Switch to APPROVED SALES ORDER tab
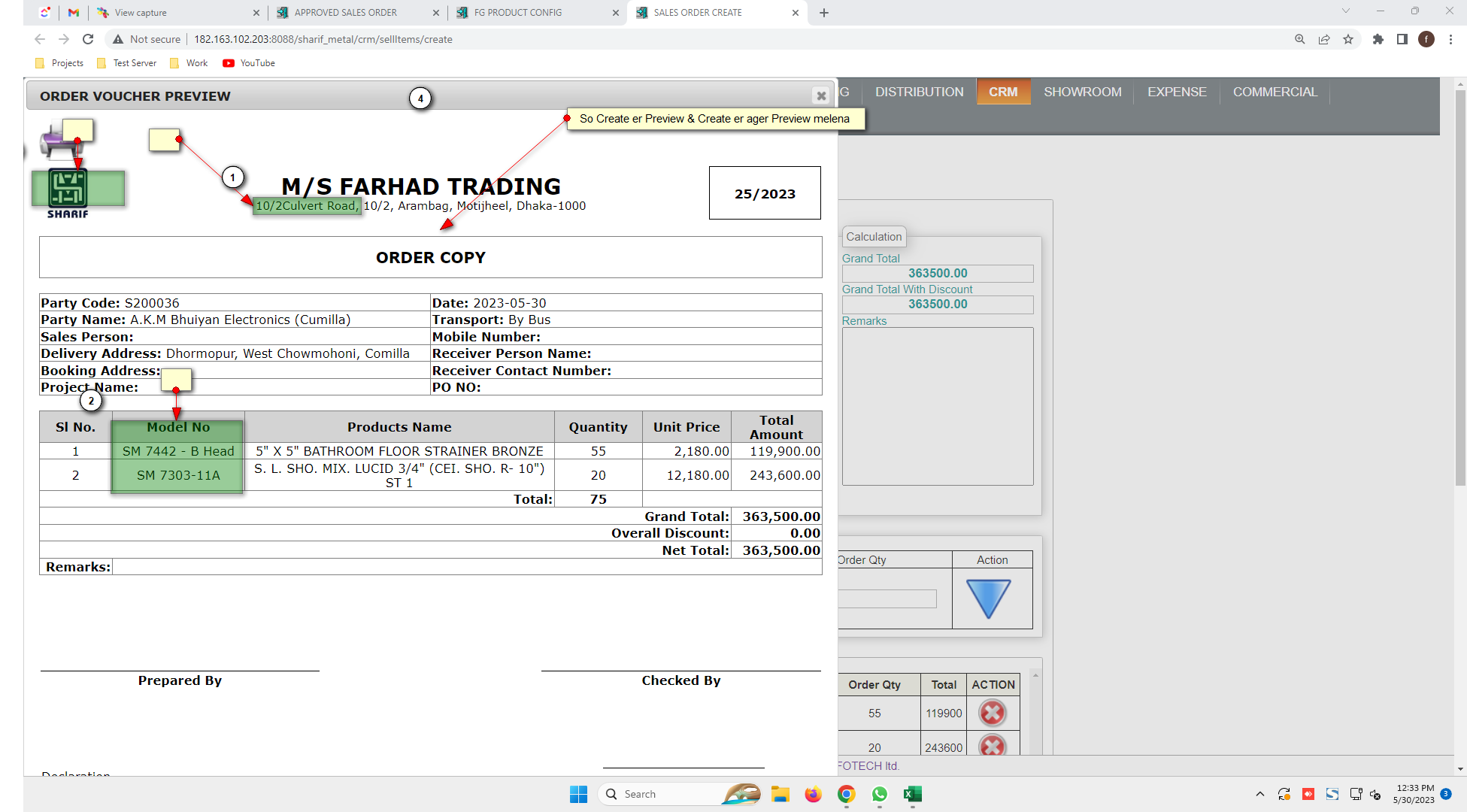The width and height of the screenshot is (1467, 812). [x=346, y=13]
